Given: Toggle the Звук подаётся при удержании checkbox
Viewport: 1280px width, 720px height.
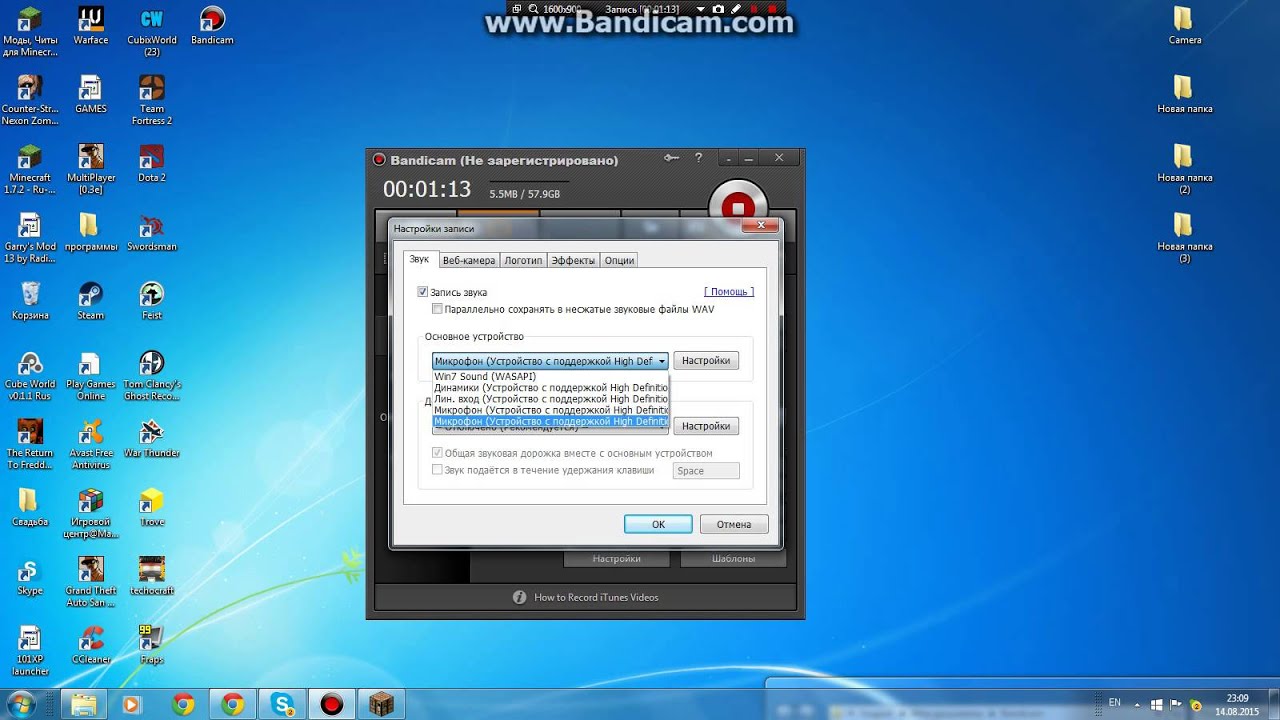Looking at the screenshot, I should pos(437,469).
